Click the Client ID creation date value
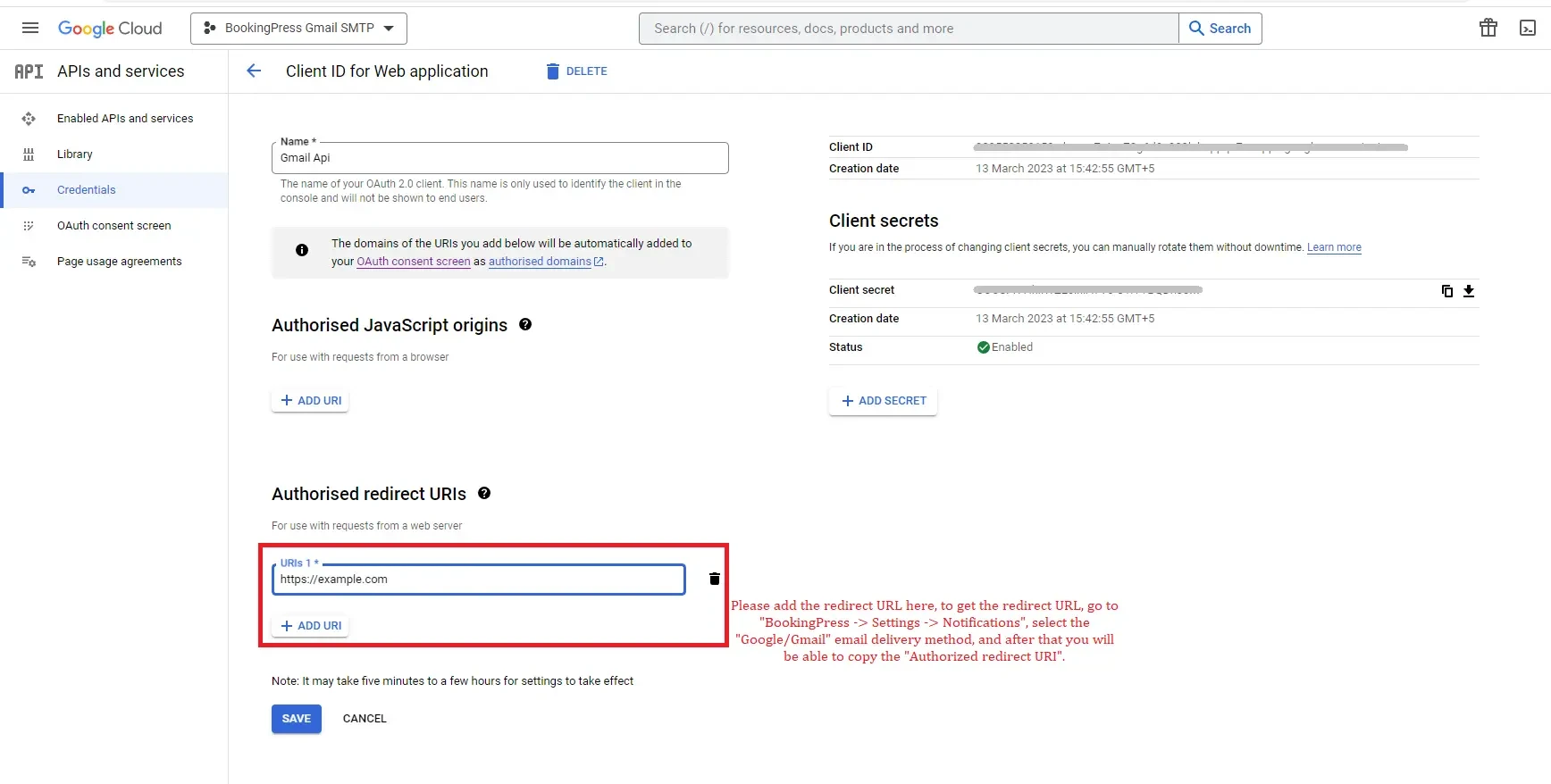Screen dimensions: 1551x784 coord(1065,169)
